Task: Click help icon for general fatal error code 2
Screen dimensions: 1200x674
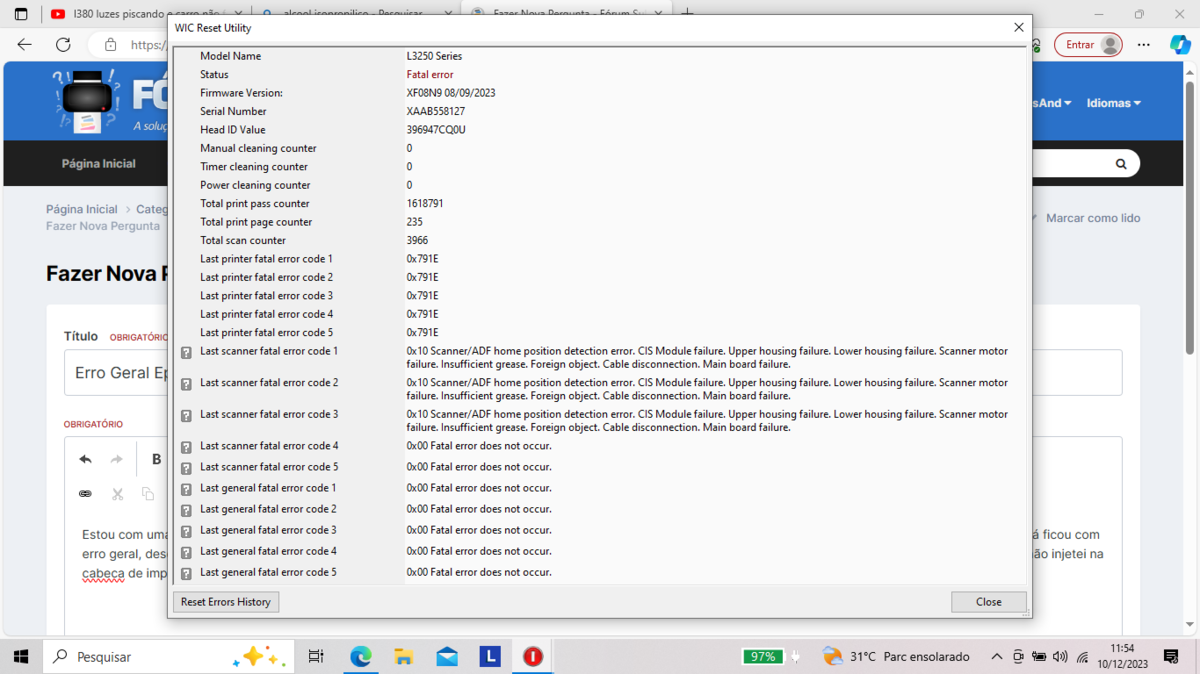Action: tap(186, 511)
